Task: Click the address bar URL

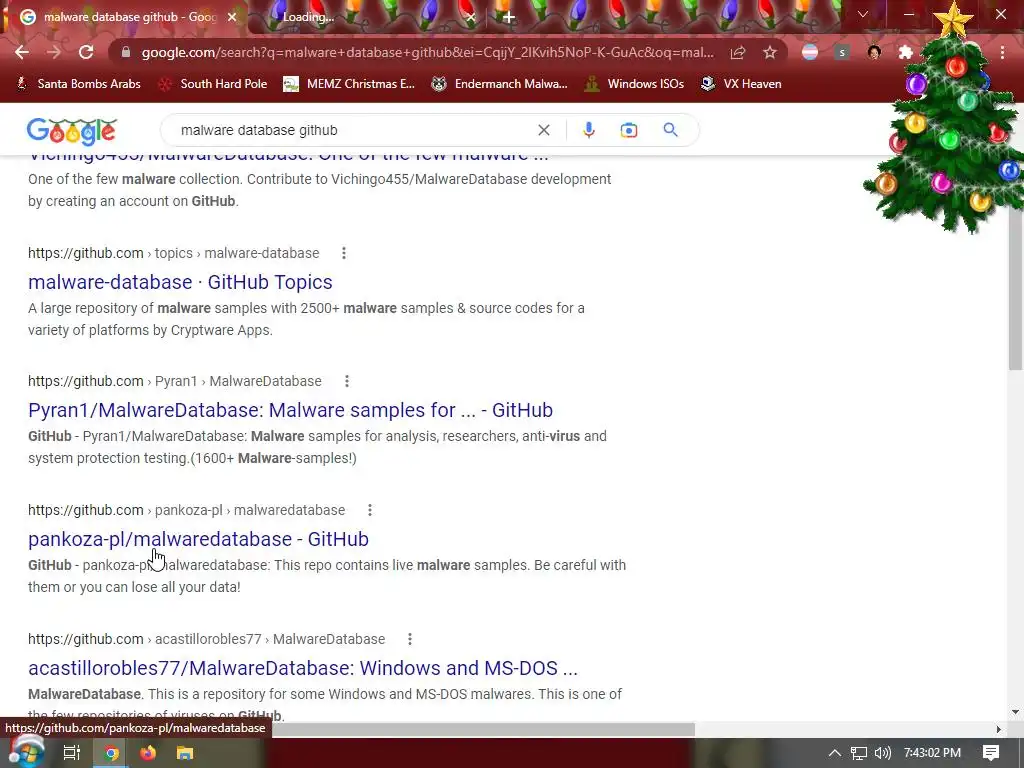Action: click(x=428, y=52)
